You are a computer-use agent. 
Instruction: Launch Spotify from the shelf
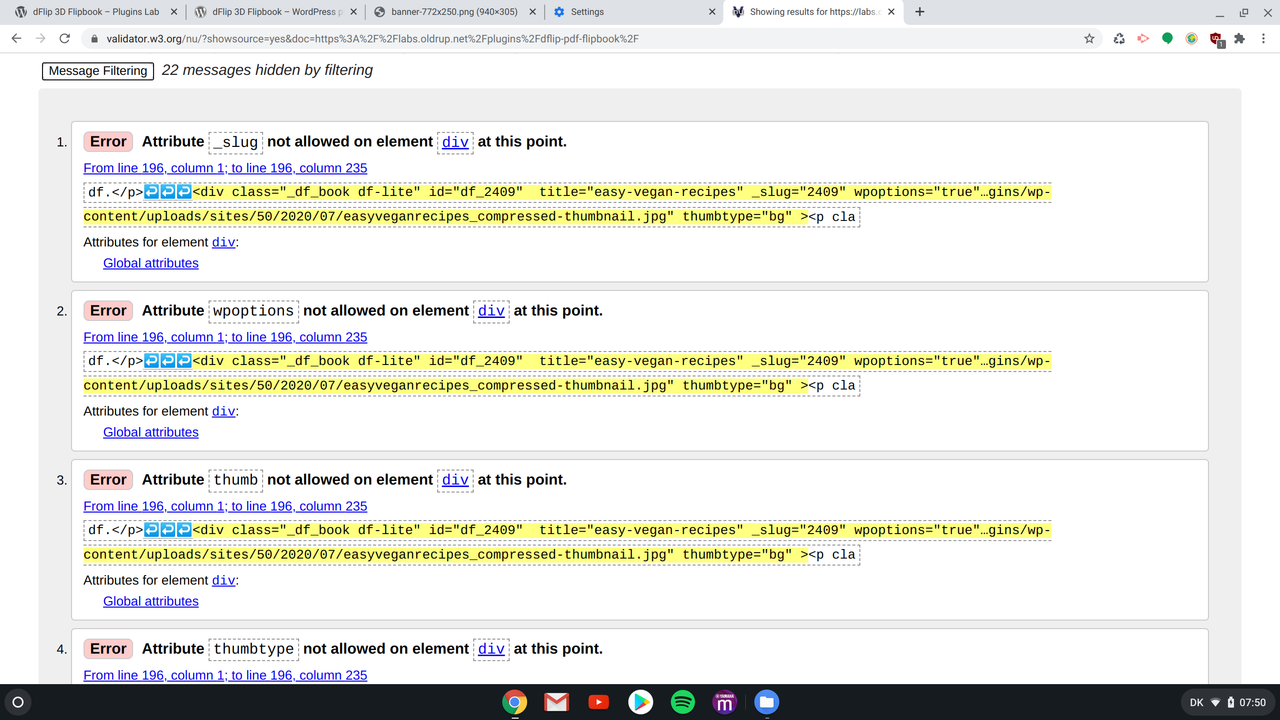[682, 701]
